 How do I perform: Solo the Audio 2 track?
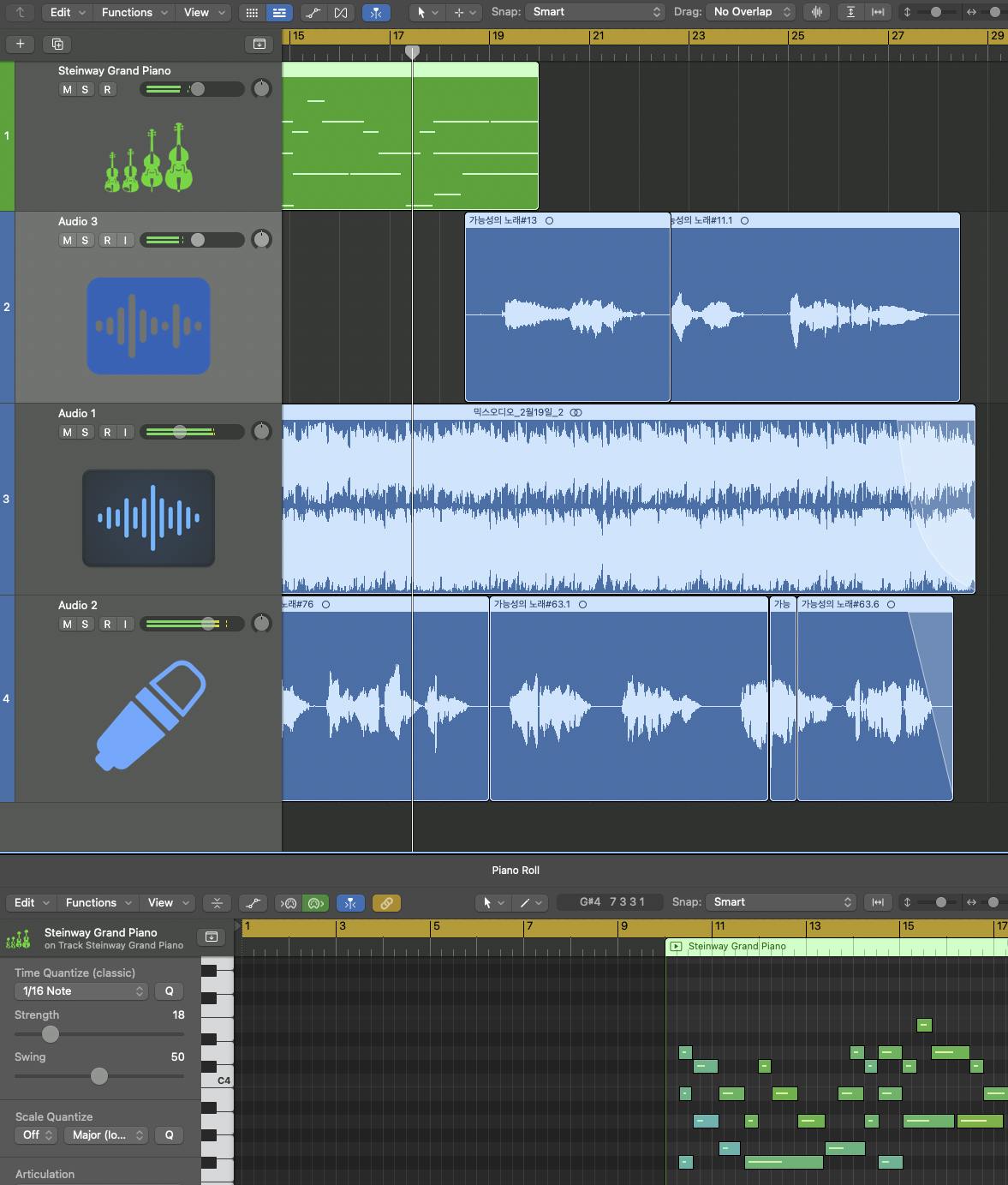[85, 624]
